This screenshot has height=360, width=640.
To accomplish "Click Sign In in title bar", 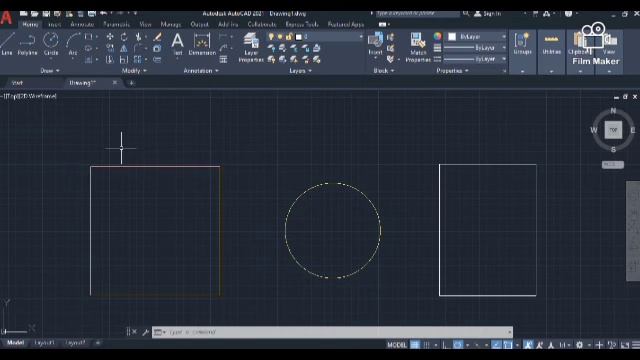I will (x=487, y=13).
